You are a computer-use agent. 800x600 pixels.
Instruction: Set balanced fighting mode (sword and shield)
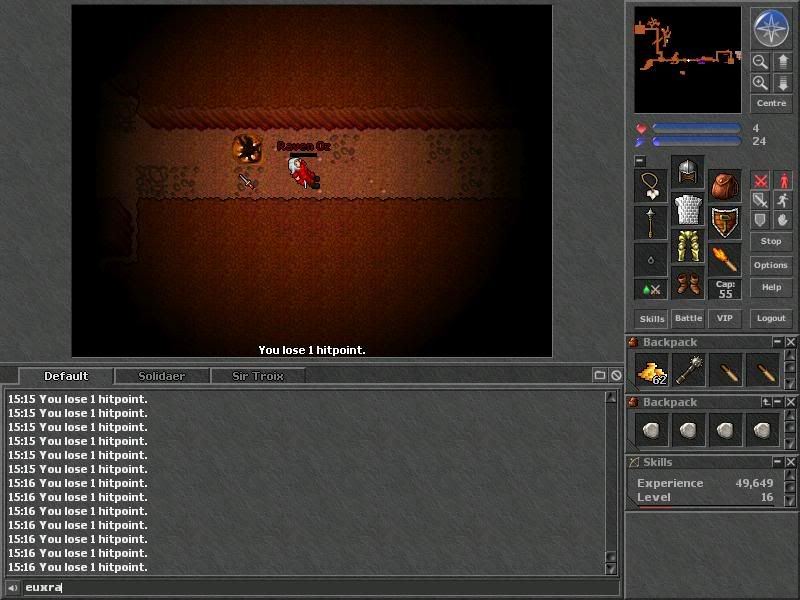point(760,200)
